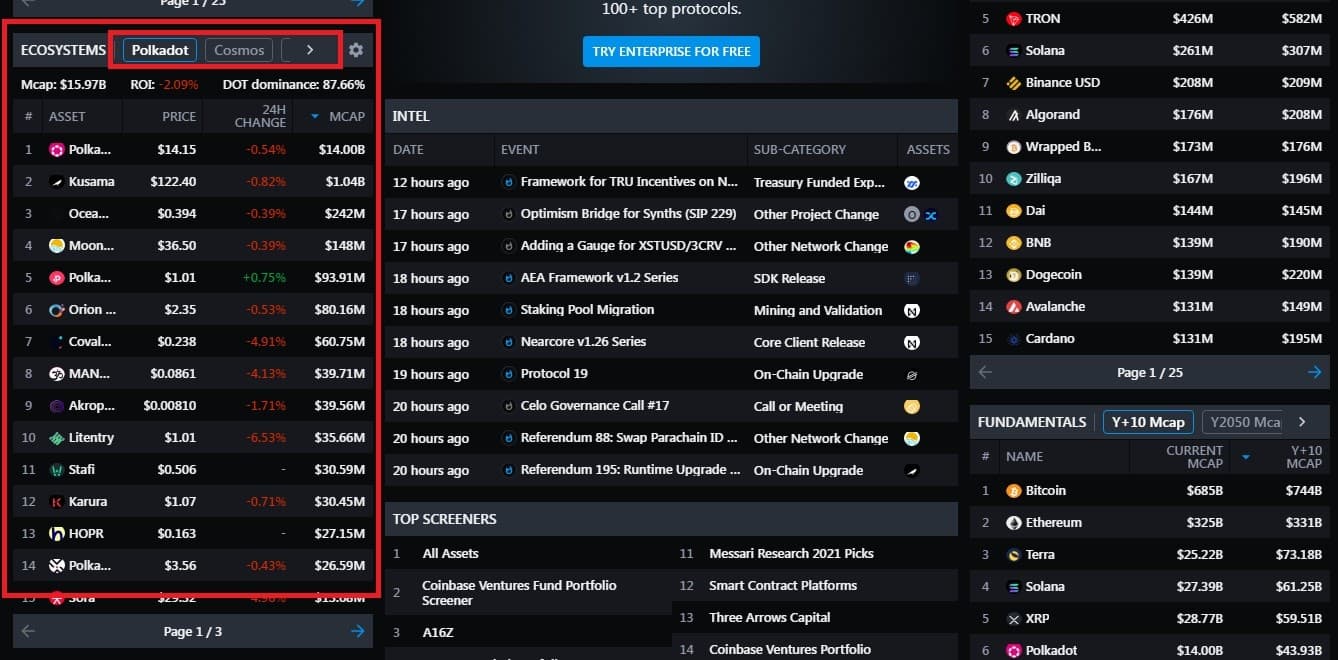
Task: Open Smart Contract Platforms screener
Action: (x=783, y=585)
